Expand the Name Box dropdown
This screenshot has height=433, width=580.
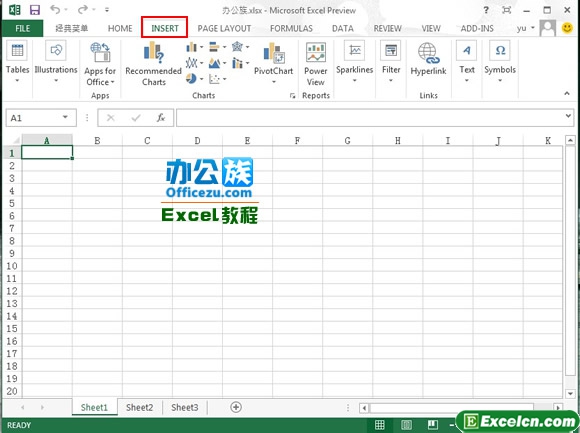65,117
